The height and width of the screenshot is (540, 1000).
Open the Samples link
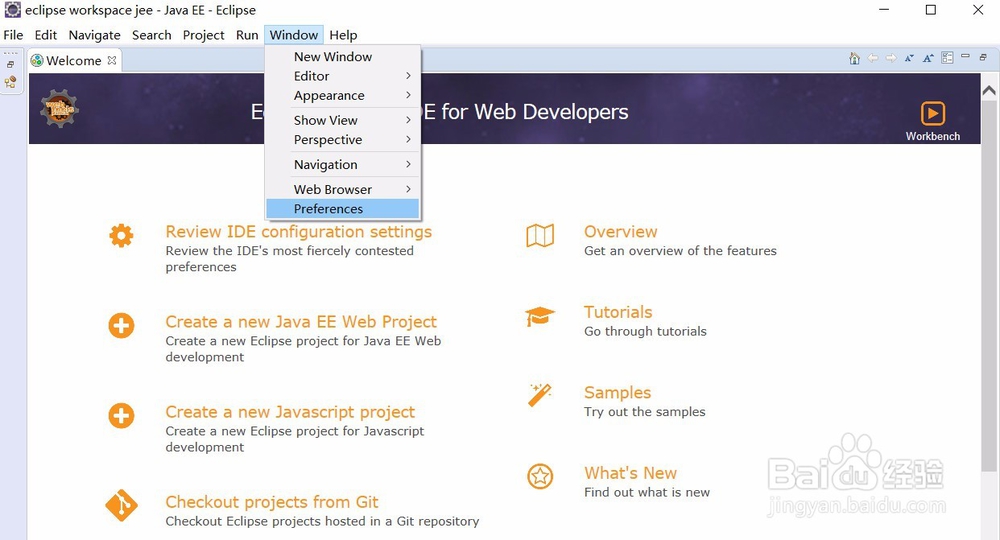pos(617,392)
